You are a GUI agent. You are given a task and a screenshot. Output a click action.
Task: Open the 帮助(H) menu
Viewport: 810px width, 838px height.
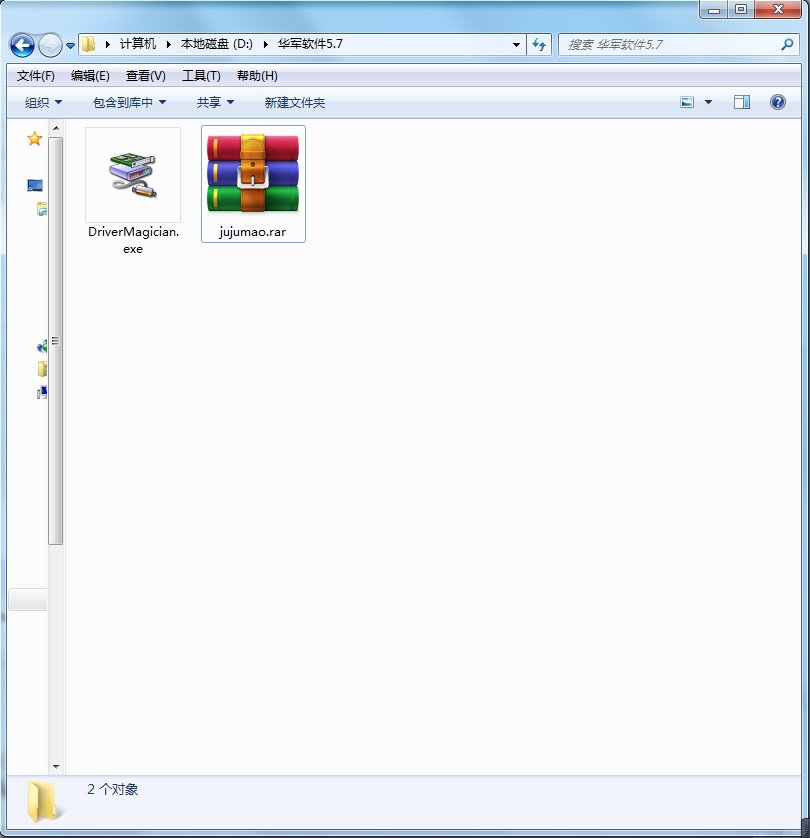[257, 76]
